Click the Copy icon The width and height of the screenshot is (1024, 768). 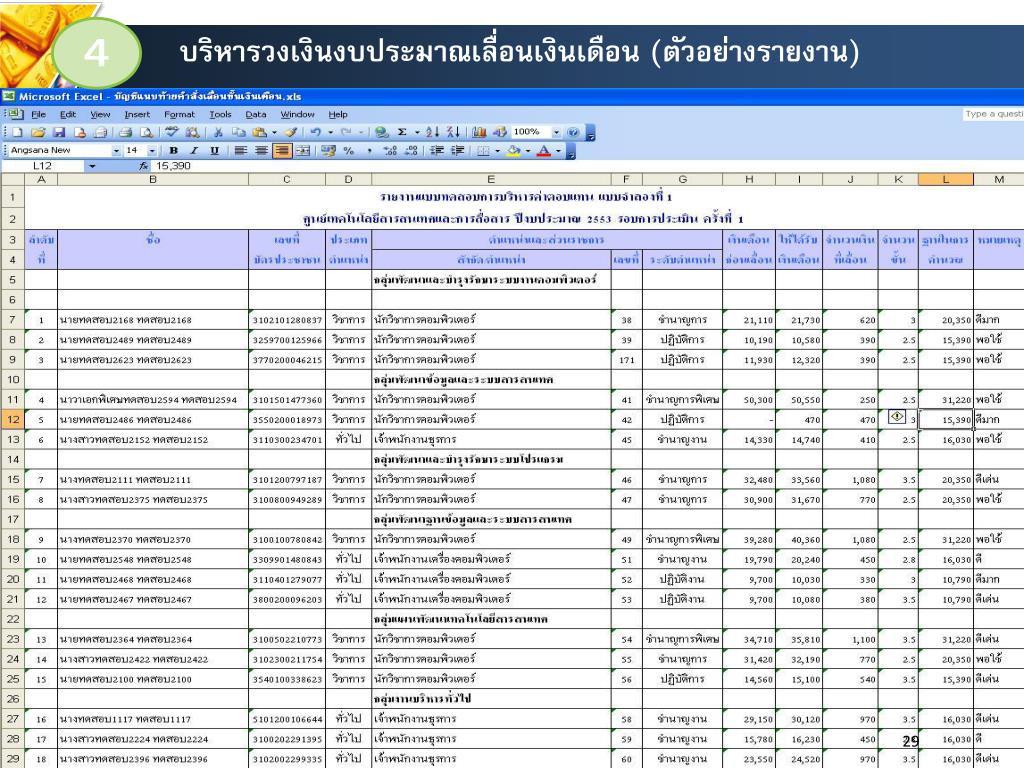pyautogui.click(x=239, y=133)
